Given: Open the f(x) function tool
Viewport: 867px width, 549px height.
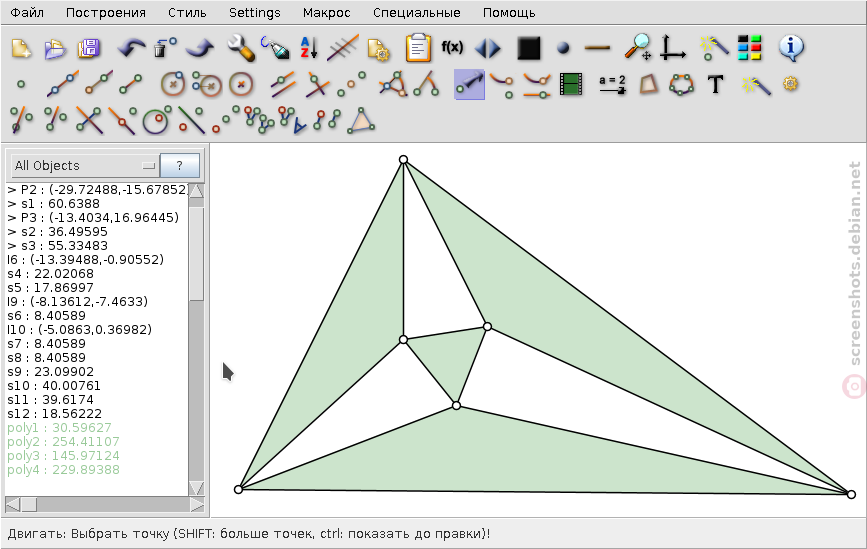Looking at the screenshot, I should pyautogui.click(x=452, y=48).
